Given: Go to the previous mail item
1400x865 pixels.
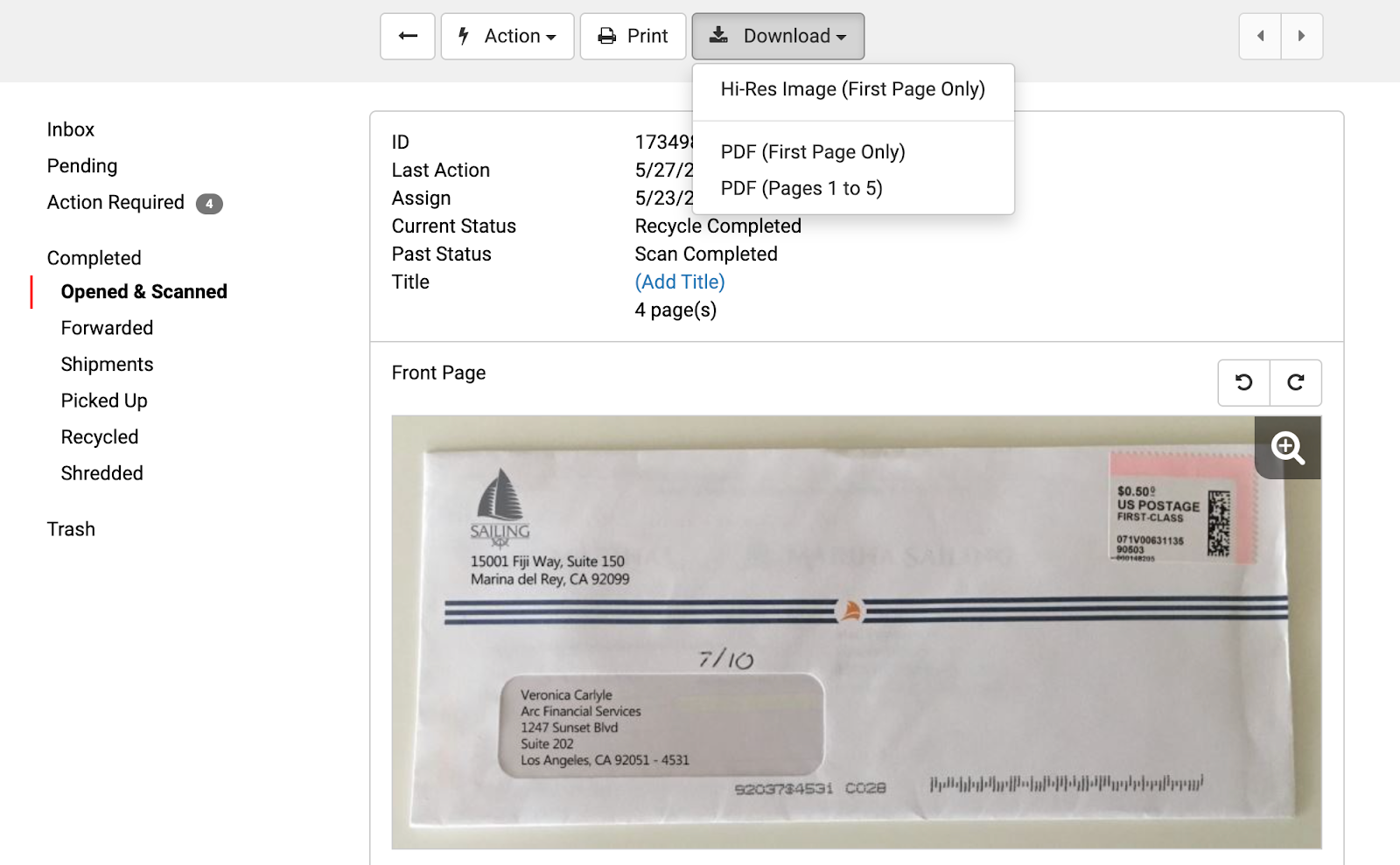Looking at the screenshot, I should 1261,36.
